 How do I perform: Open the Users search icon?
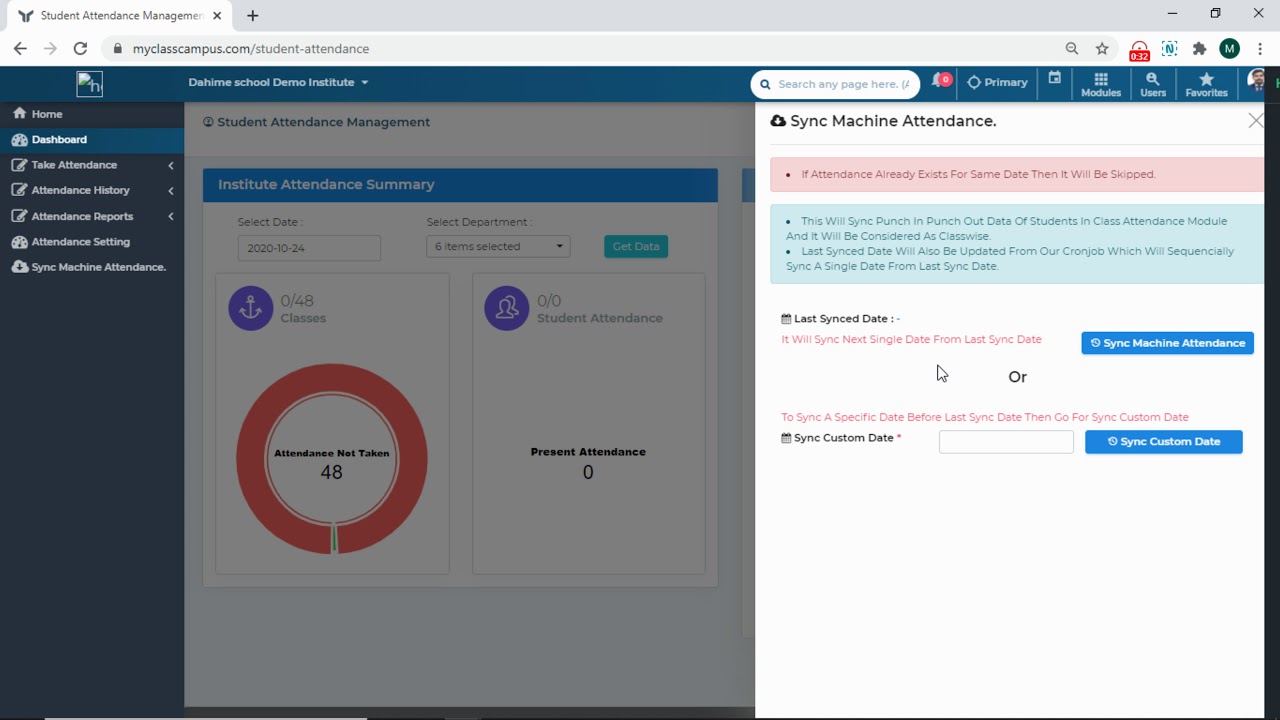coord(1153,84)
